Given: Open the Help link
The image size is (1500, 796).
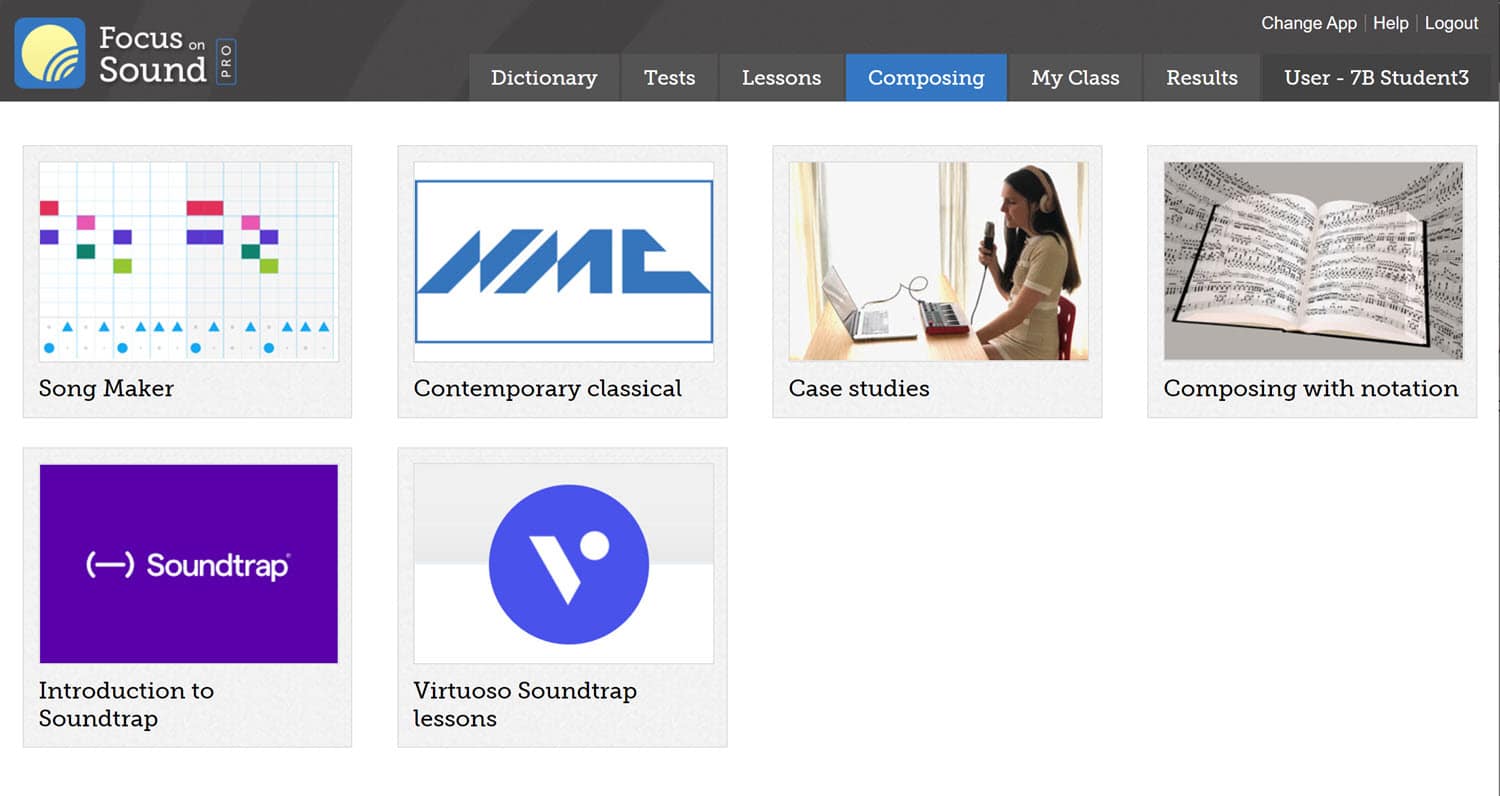Looking at the screenshot, I should coord(1390,23).
